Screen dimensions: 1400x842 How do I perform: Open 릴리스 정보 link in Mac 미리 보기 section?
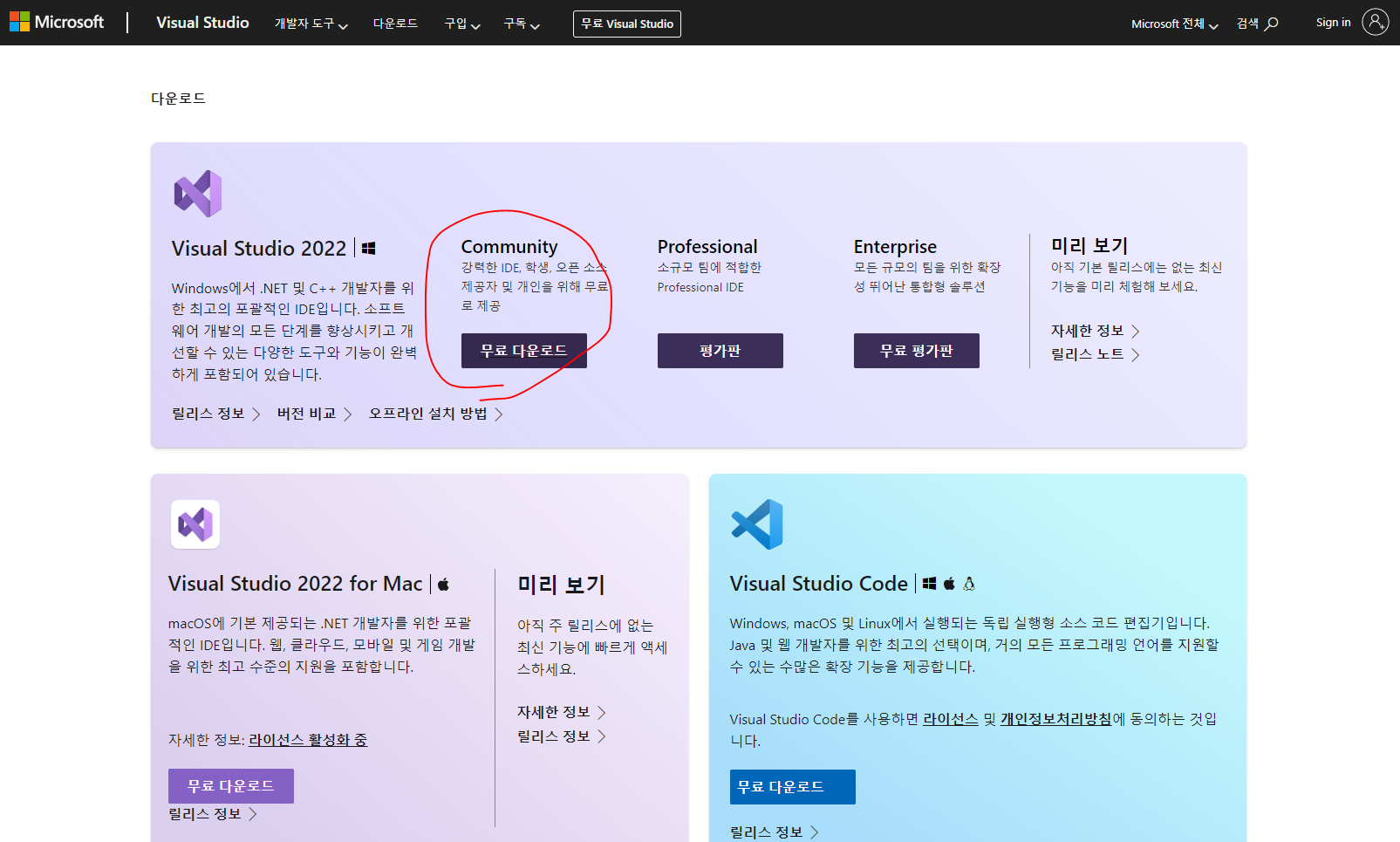[561, 736]
